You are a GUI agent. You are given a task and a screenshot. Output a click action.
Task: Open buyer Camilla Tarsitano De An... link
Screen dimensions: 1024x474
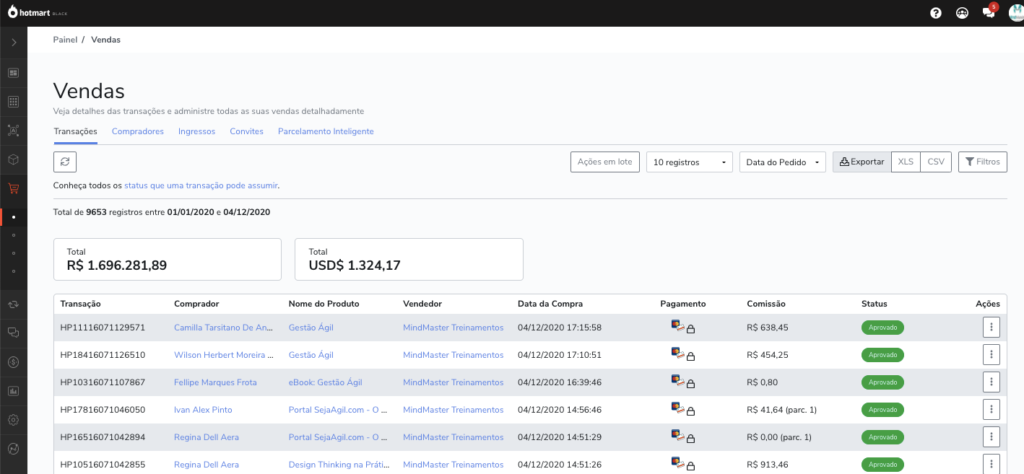[222, 327]
